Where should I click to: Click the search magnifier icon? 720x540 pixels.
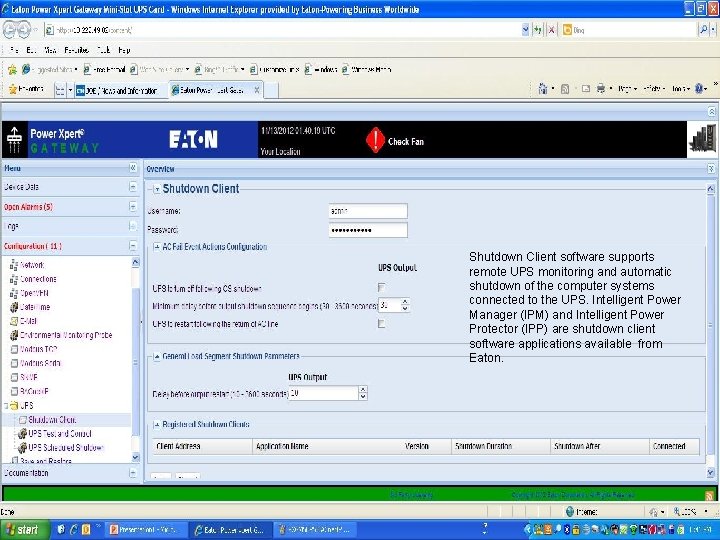pos(703,30)
